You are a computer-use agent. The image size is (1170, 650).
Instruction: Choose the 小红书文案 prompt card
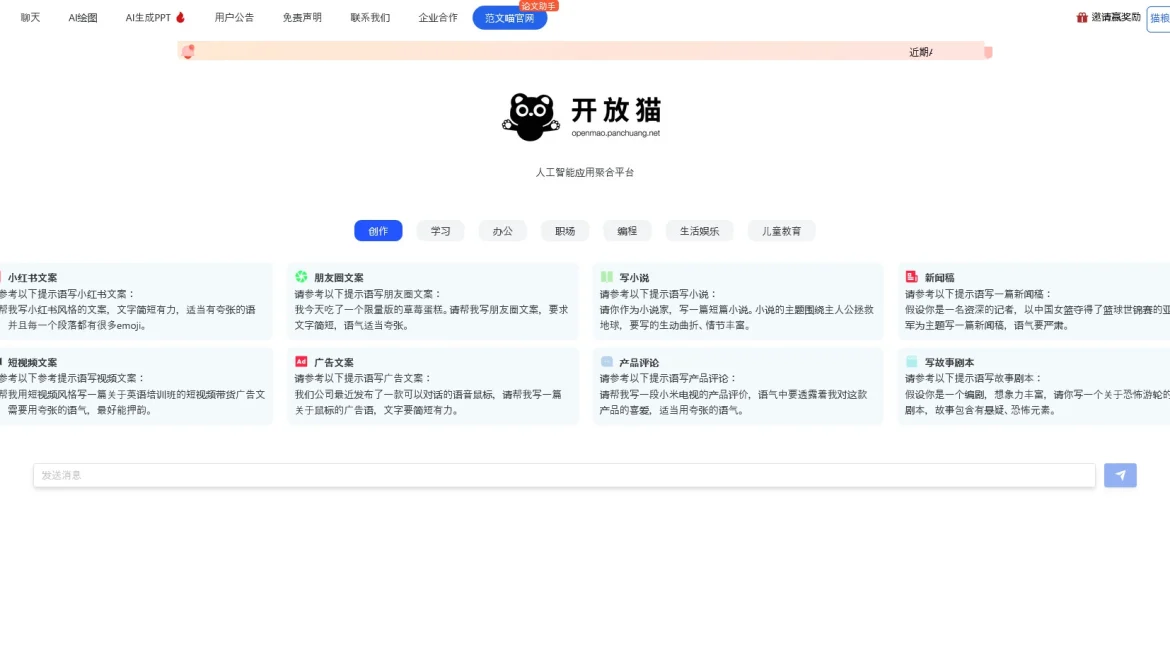point(135,301)
